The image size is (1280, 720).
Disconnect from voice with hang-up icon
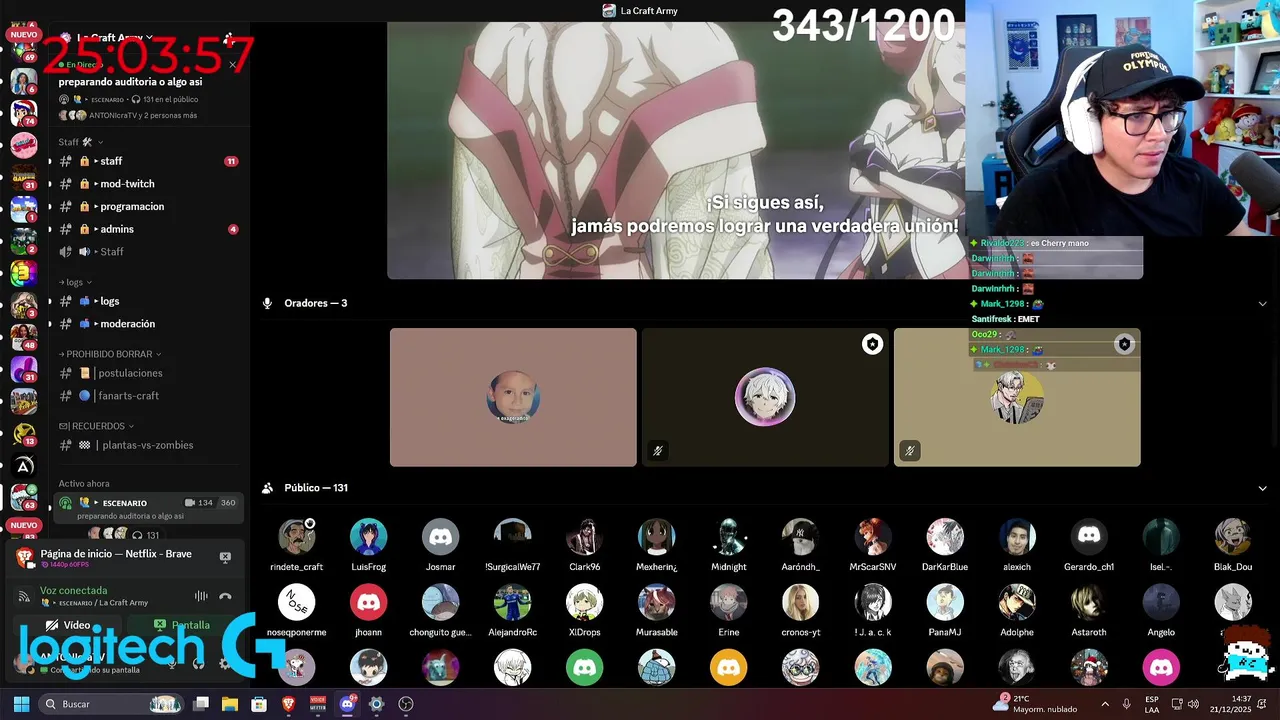225,596
